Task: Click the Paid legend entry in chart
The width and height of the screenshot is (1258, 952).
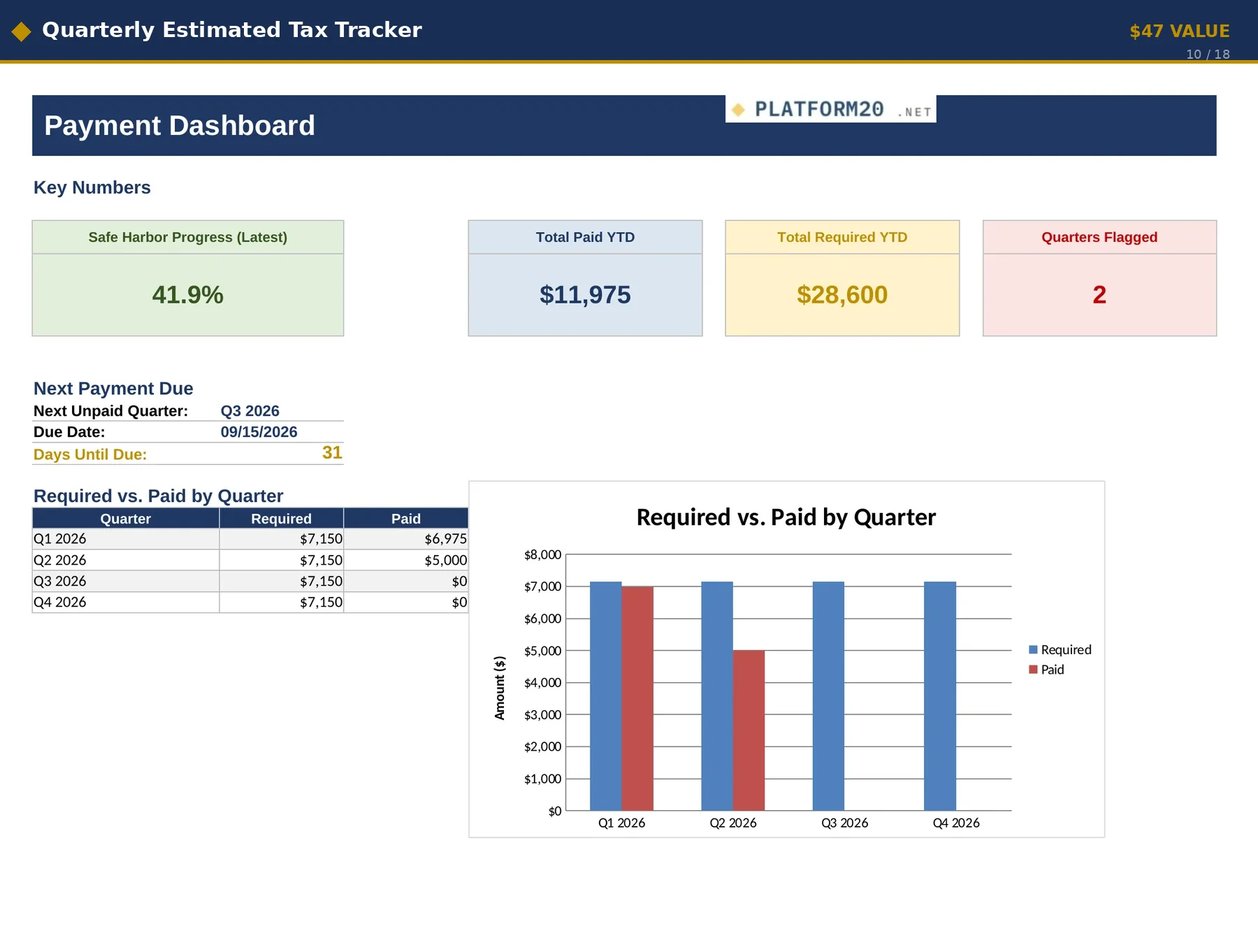Action: point(1046,670)
